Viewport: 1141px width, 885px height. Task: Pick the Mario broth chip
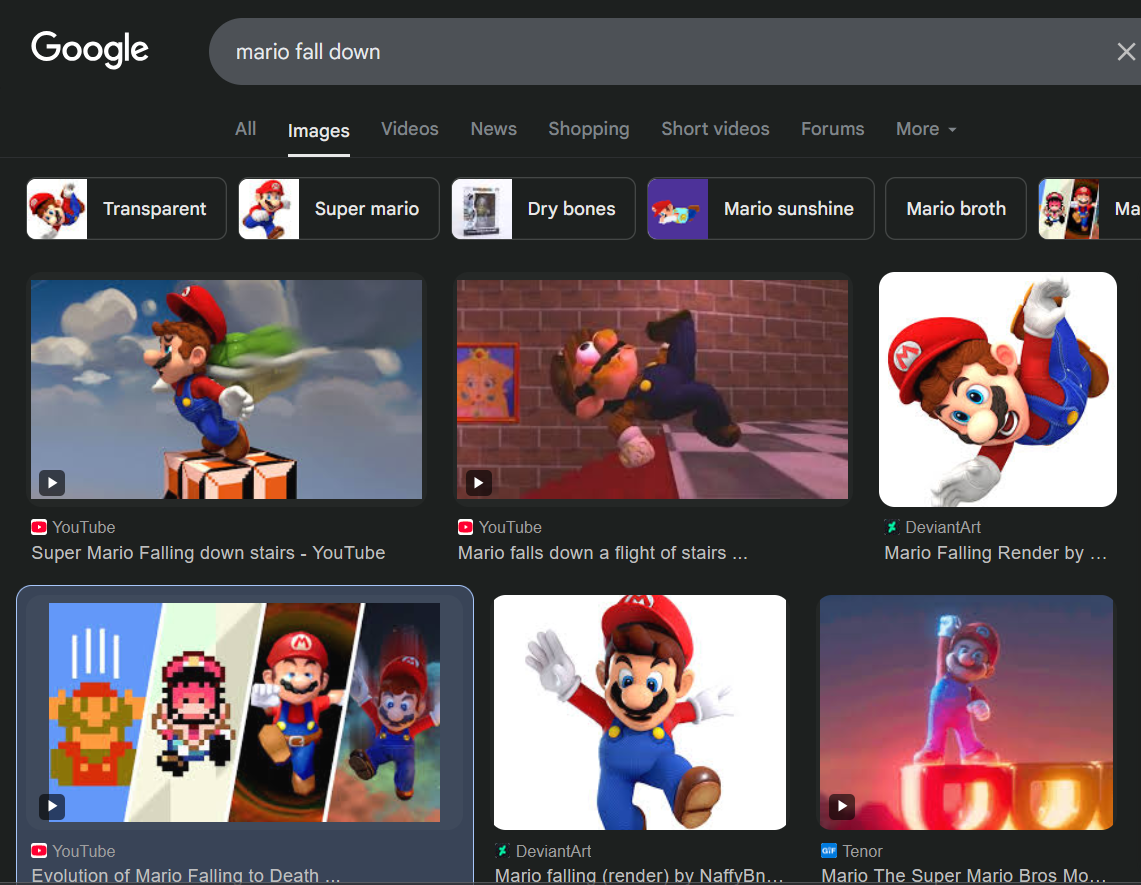[x=955, y=209]
